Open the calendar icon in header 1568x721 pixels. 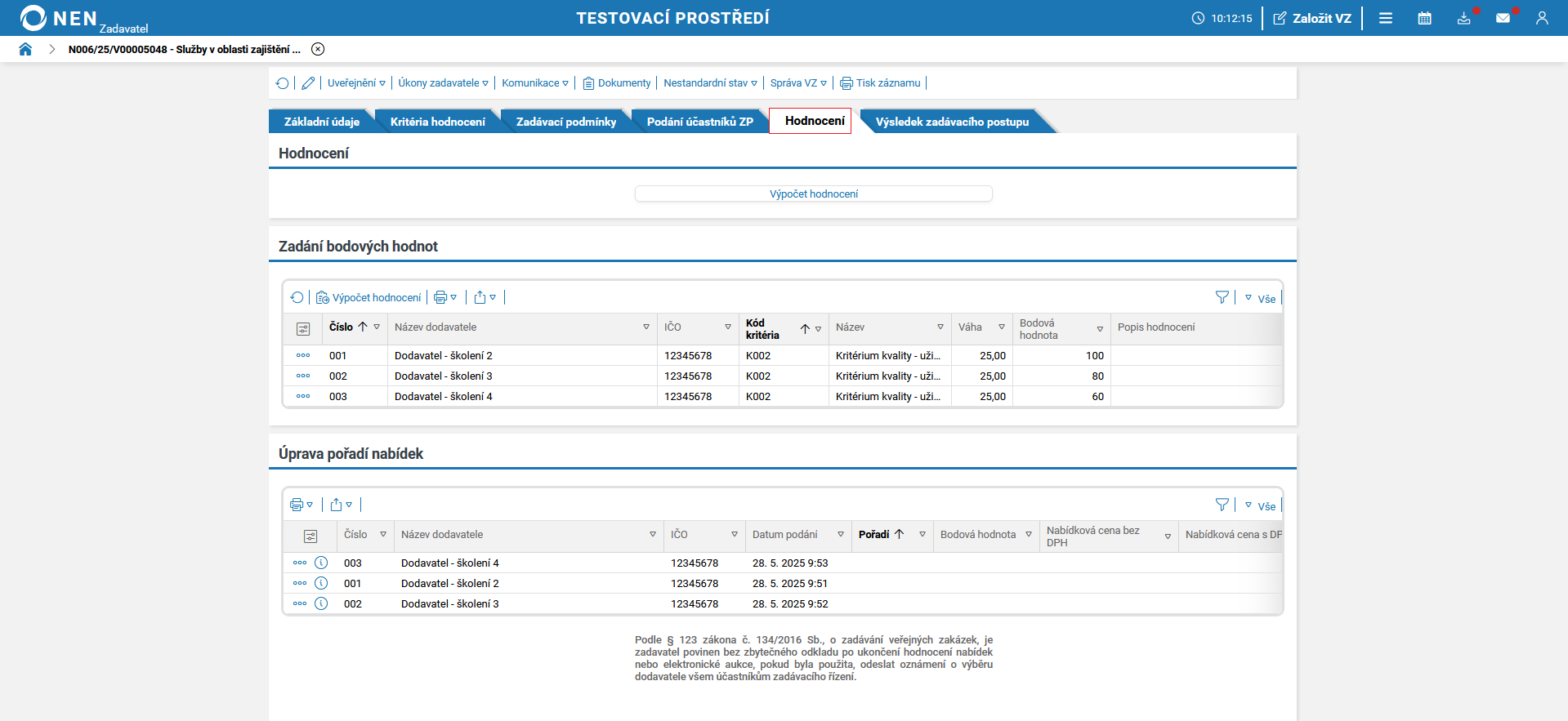pyautogui.click(x=1424, y=18)
